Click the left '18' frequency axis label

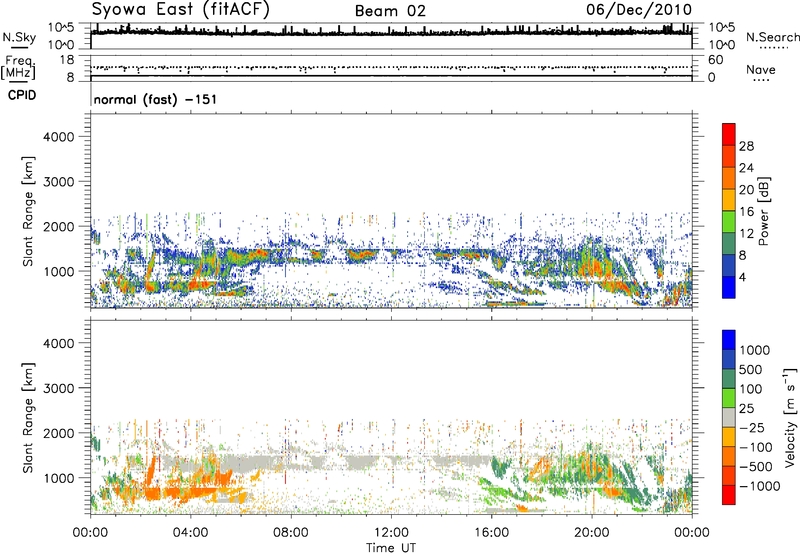click(68, 60)
